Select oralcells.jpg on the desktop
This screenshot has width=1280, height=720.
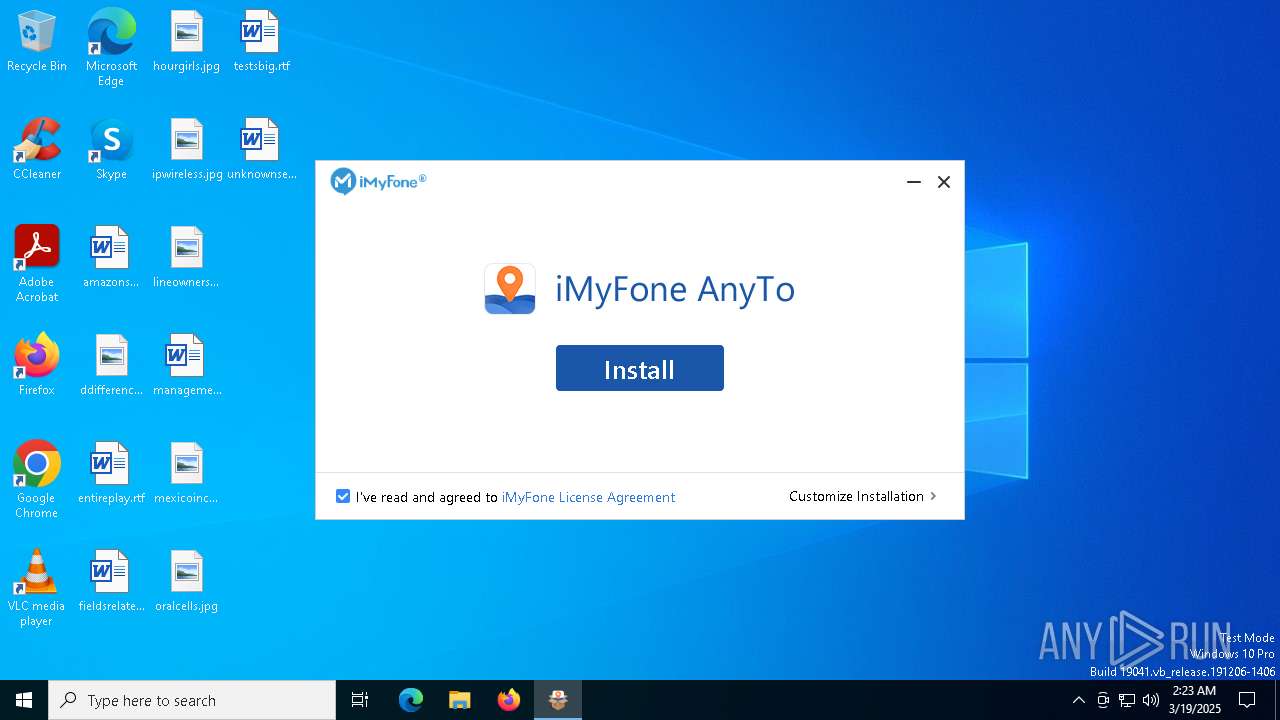(186, 582)
